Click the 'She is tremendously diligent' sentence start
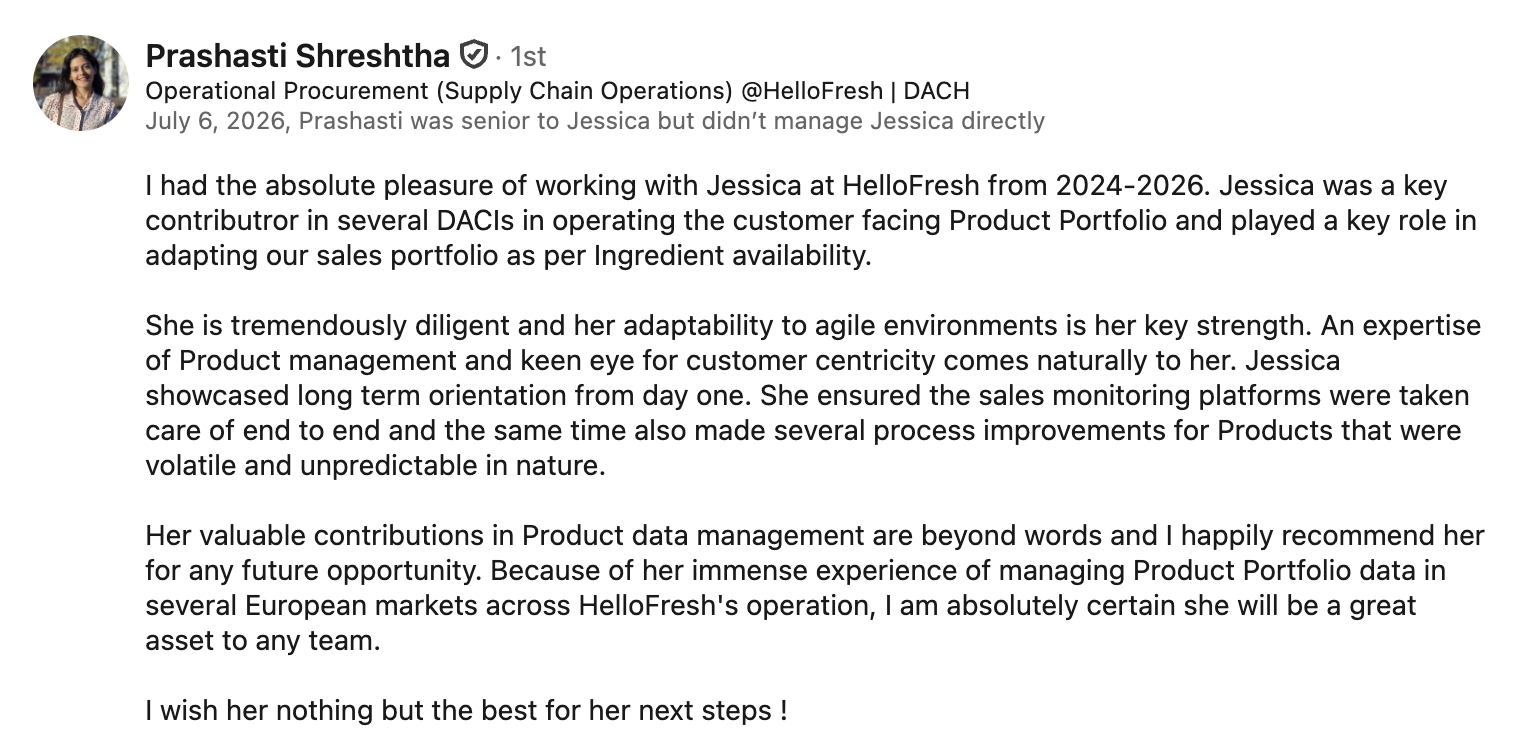 [x=341, y=326]
